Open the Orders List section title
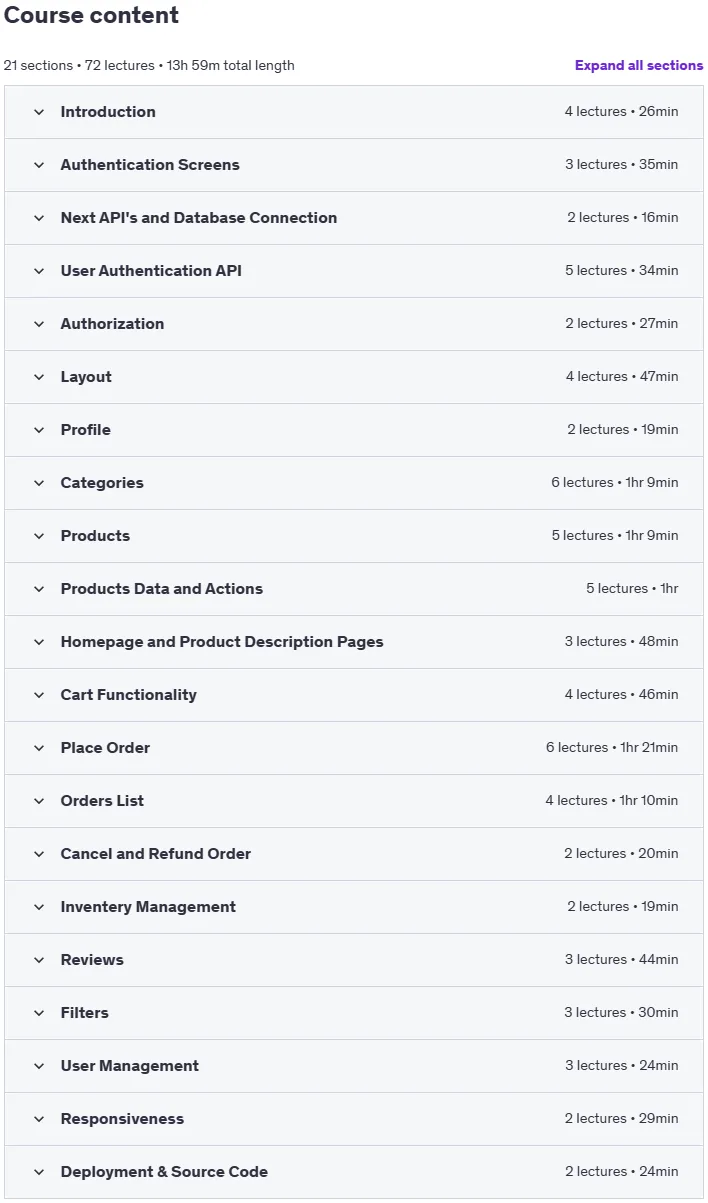 click(102, 801)
